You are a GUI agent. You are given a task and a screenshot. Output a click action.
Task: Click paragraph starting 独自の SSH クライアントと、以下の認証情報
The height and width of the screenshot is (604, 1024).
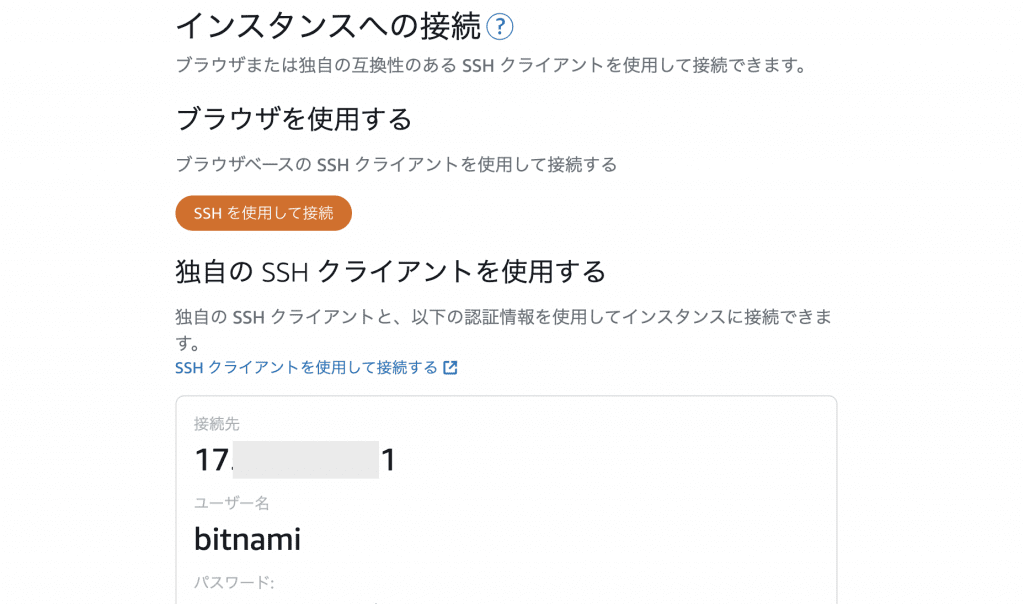tap(504, 317)
